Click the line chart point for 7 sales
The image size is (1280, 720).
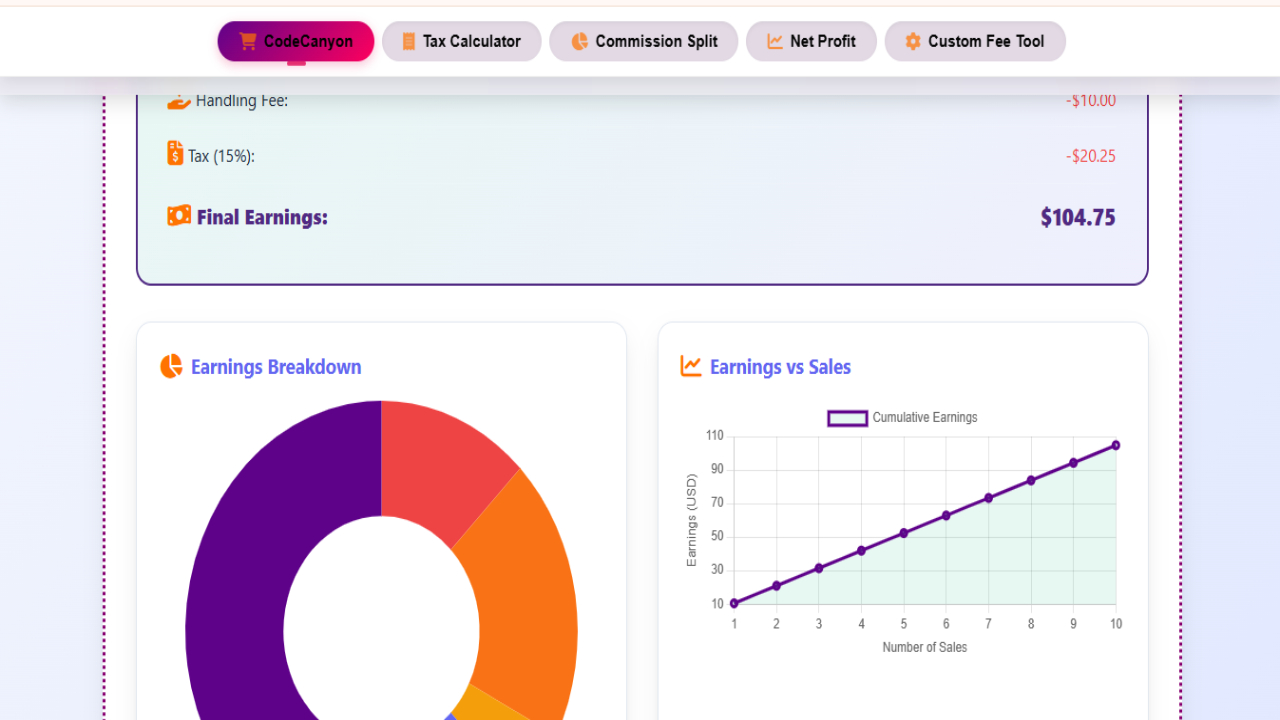(x=989, y=498)
